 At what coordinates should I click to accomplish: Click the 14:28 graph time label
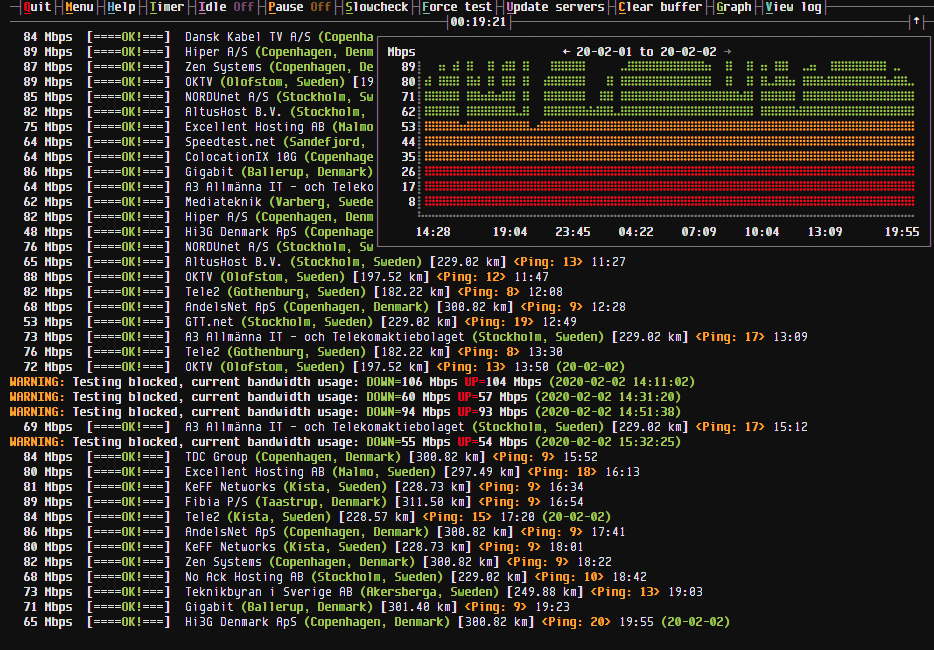pos(433,232)
